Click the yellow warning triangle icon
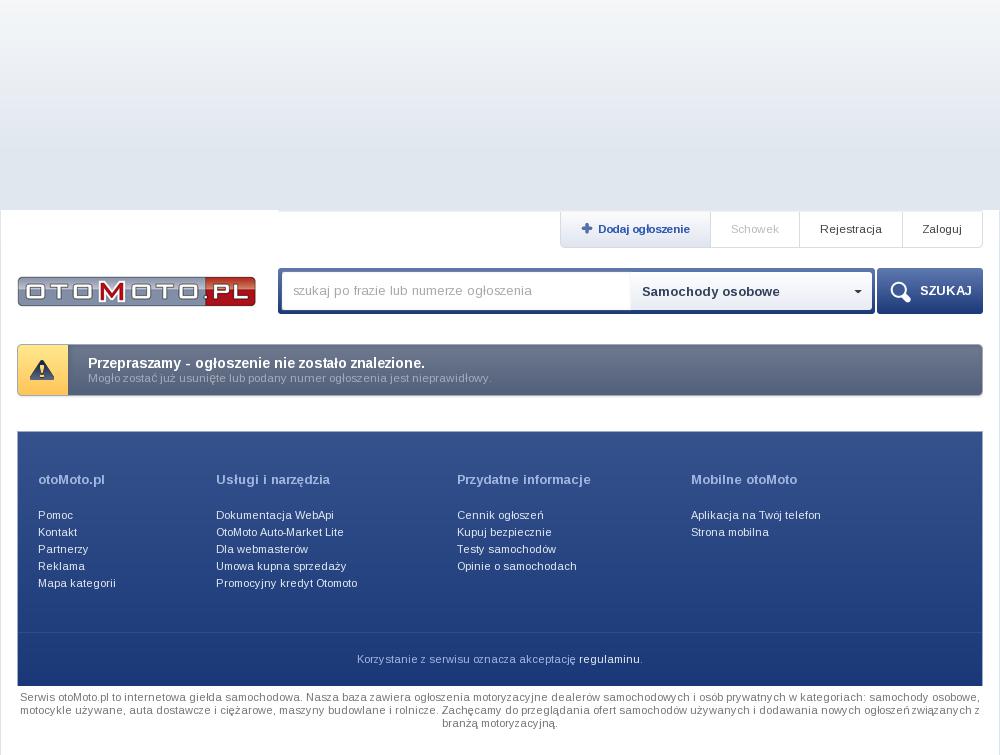This screenshot has height=755, width=1000. pos(42,370)
